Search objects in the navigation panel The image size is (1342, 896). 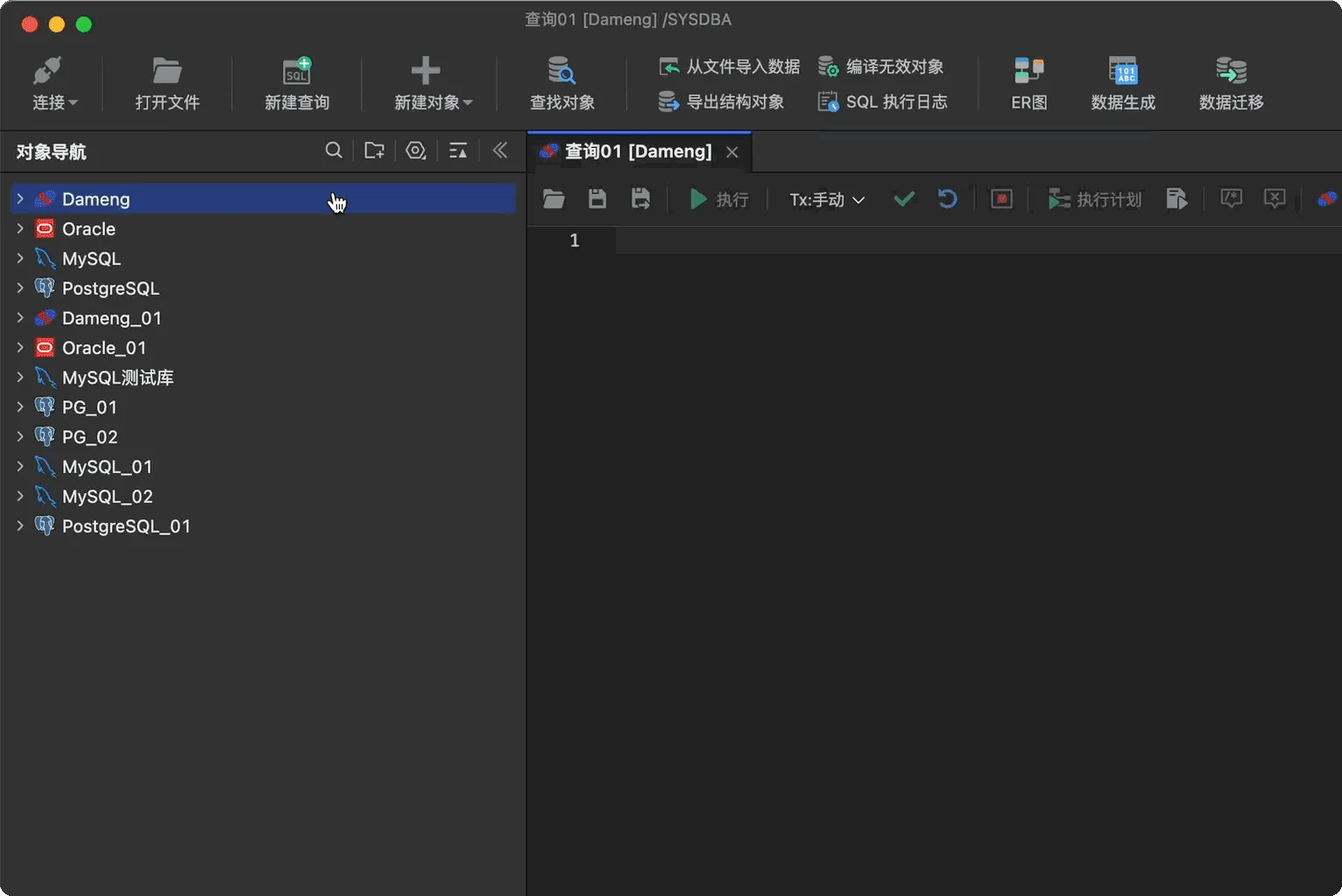334,151
